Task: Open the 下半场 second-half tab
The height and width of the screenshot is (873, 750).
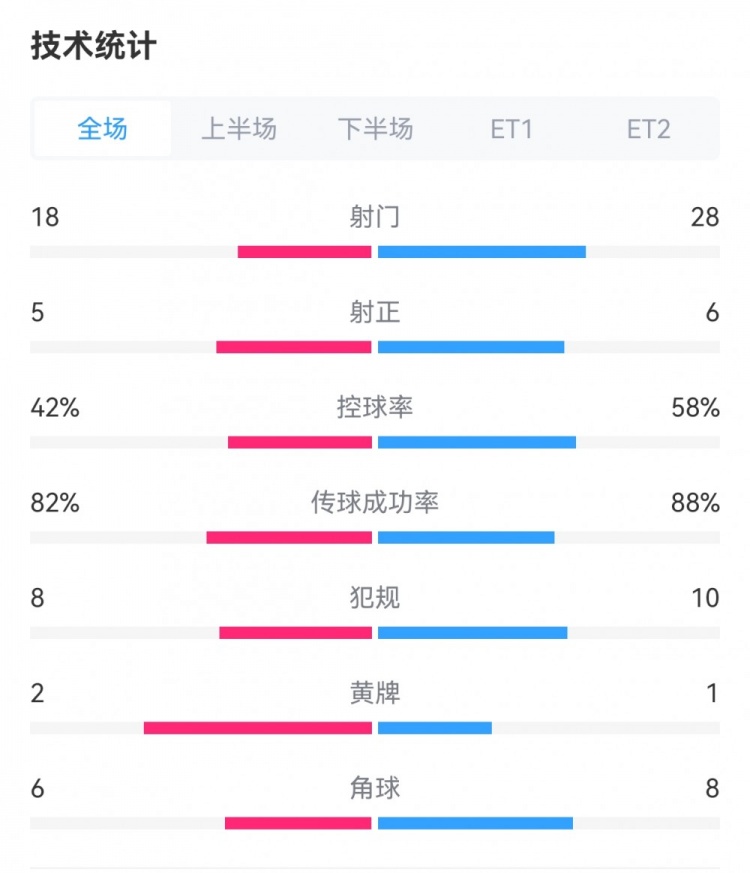Action: click(x=375, y=129)
